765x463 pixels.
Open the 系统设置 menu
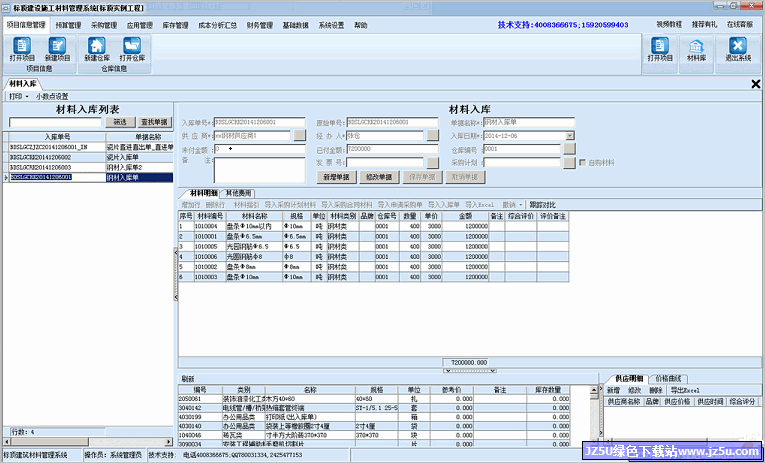331,25
